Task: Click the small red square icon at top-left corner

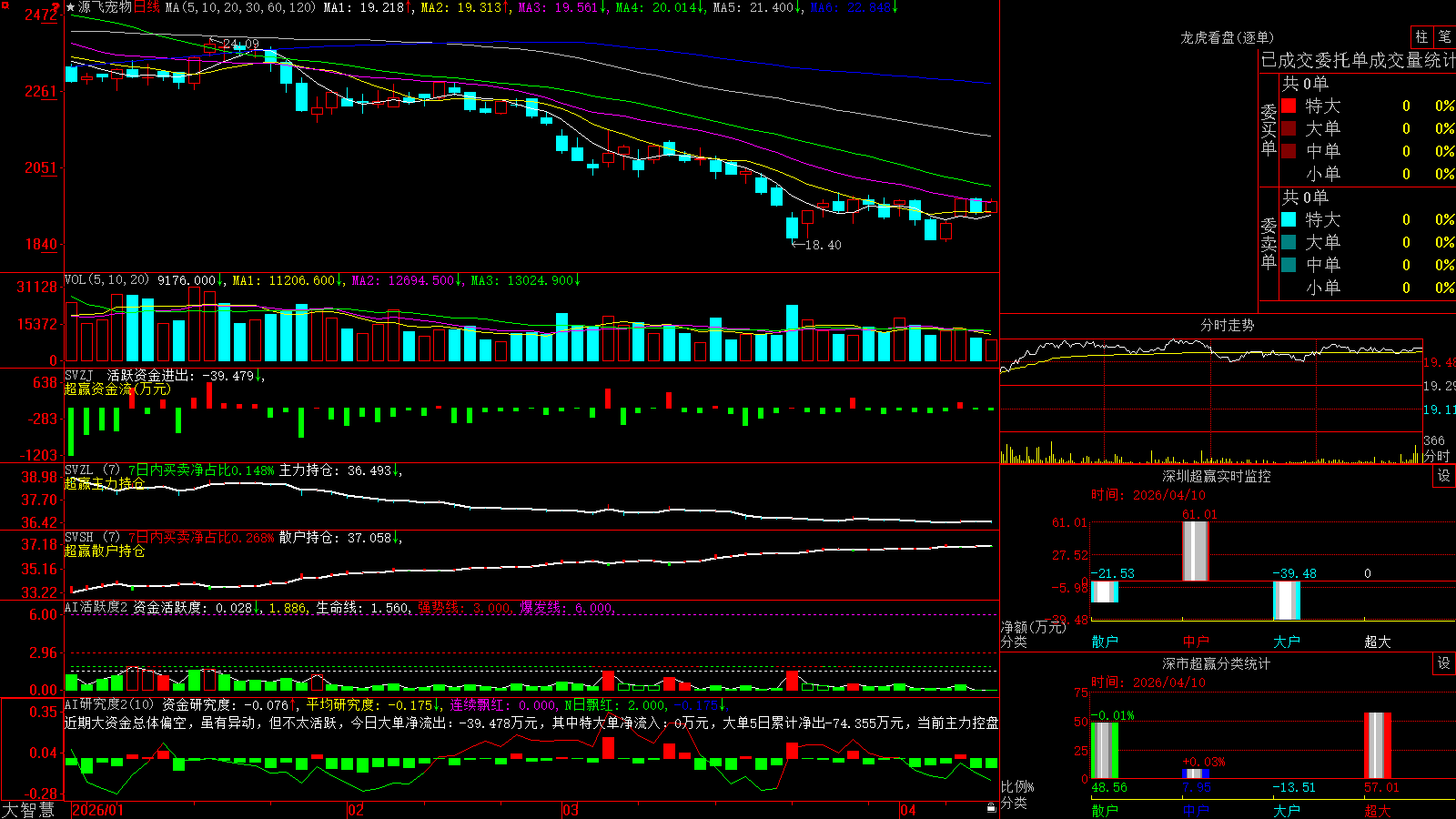Action: coord(5,5)
